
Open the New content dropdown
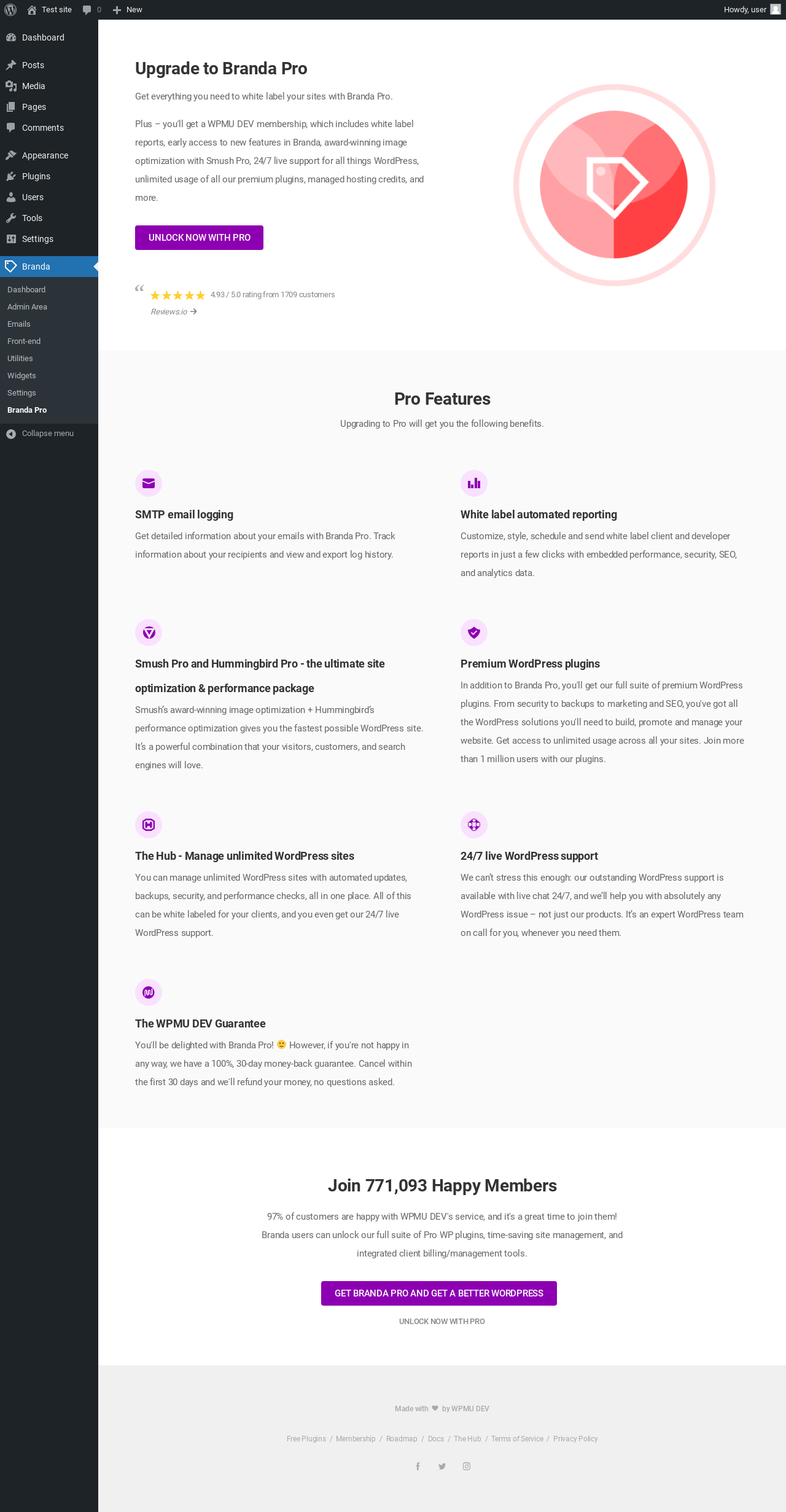tap(128, 10)
